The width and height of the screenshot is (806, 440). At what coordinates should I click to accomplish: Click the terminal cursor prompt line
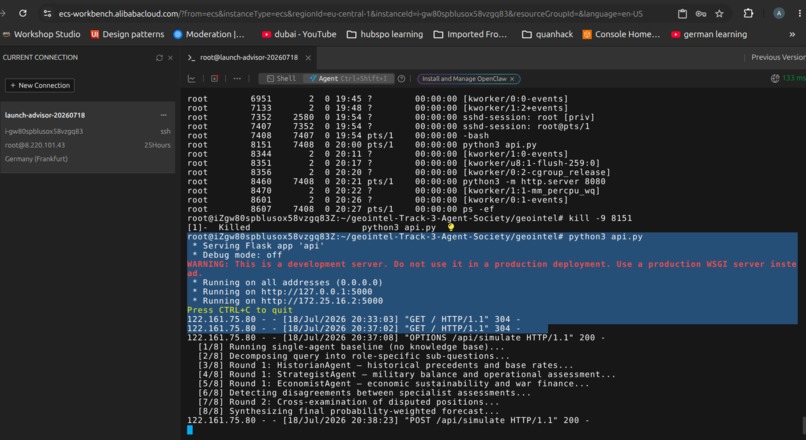coord(190,430)
